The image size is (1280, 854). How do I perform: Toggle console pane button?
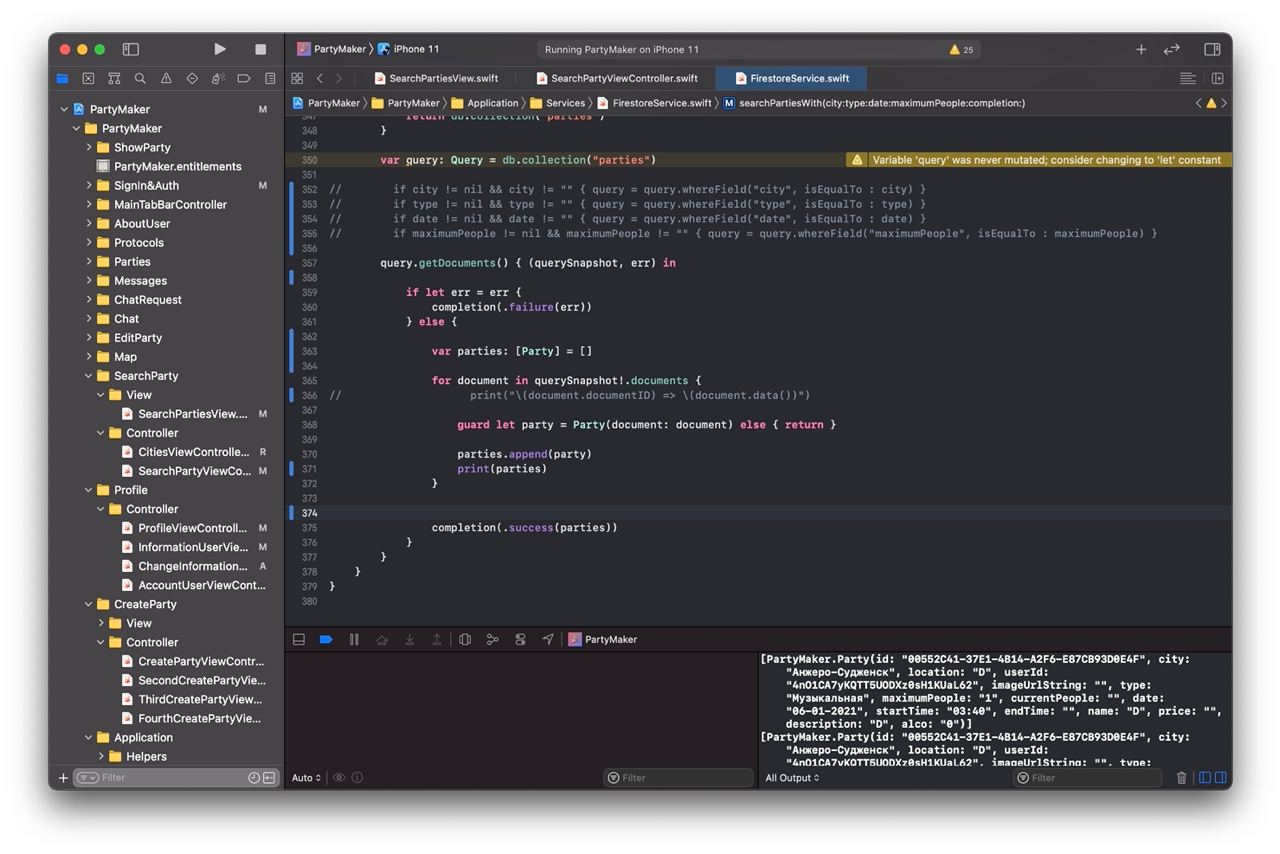pyautogui.click(x=1220, y=778)
